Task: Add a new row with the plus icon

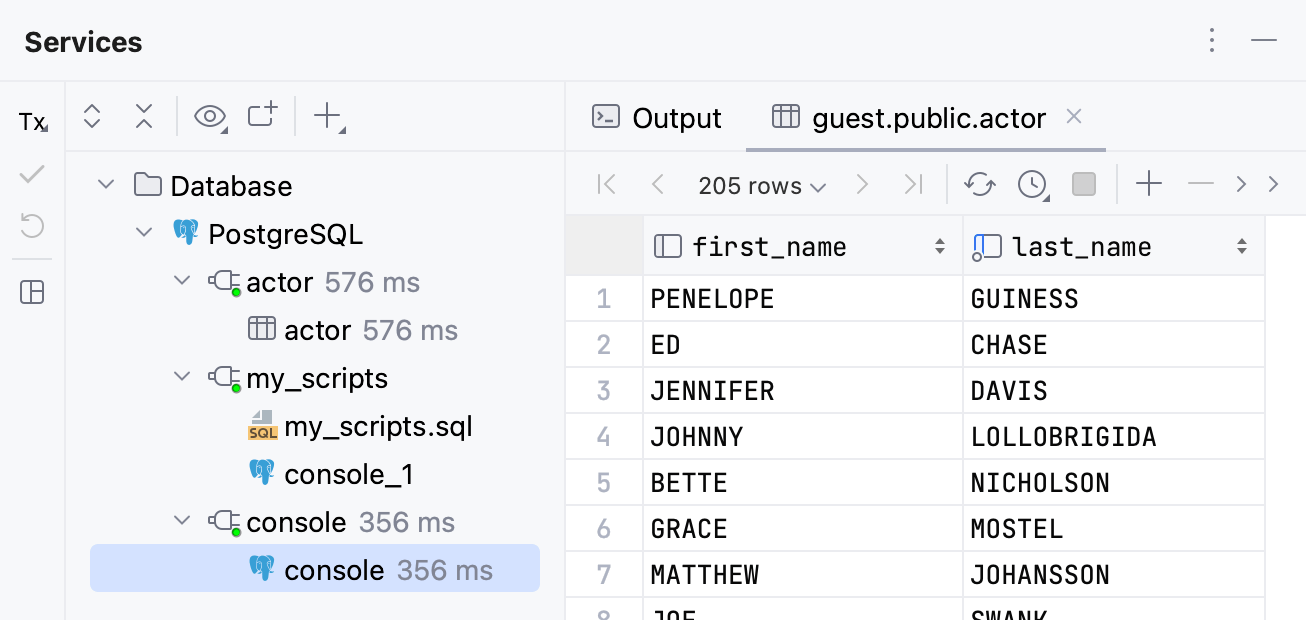Action: pos(1148,184)
